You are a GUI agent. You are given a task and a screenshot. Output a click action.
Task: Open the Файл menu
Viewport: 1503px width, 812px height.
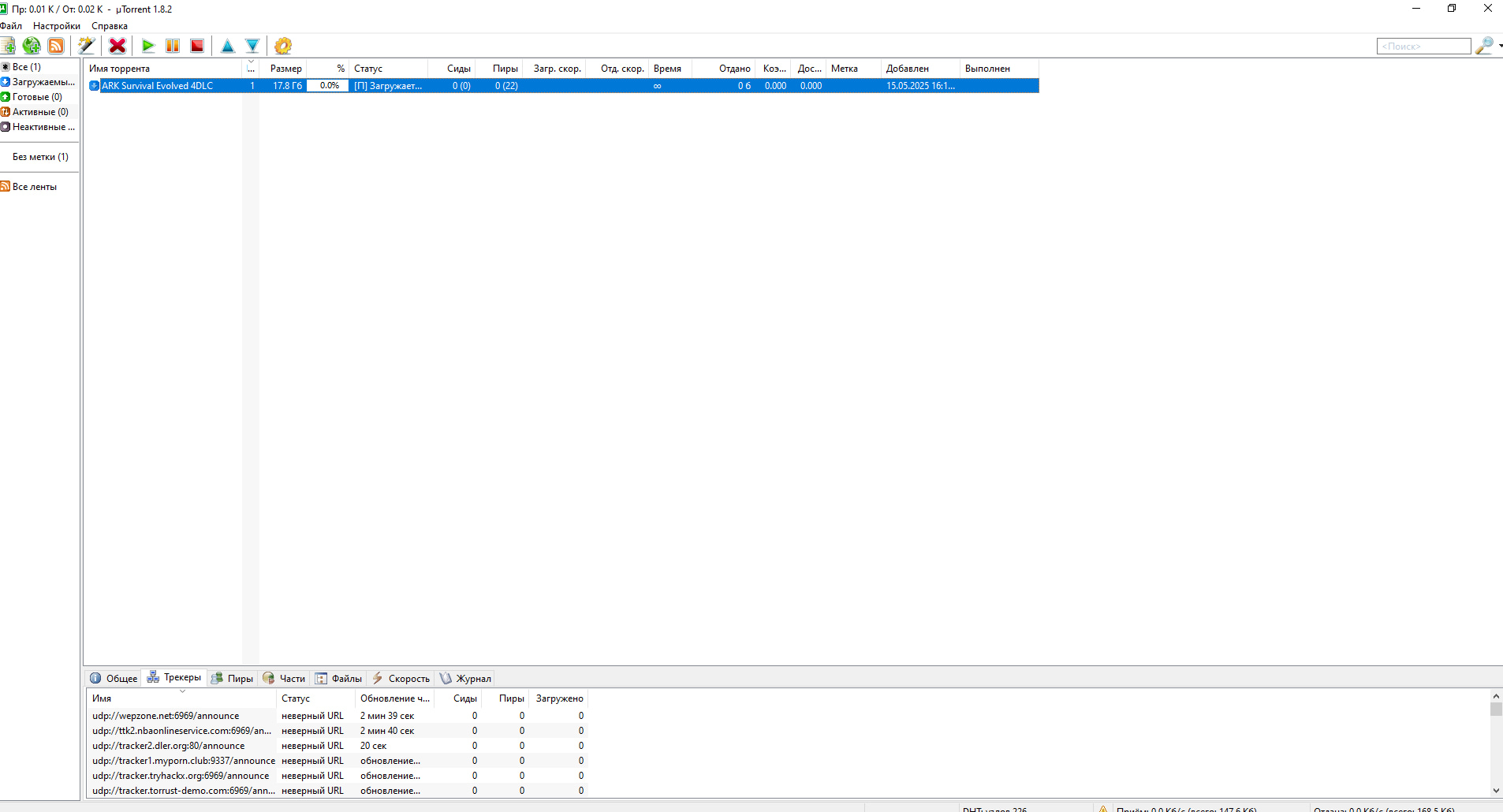point(11,26)
